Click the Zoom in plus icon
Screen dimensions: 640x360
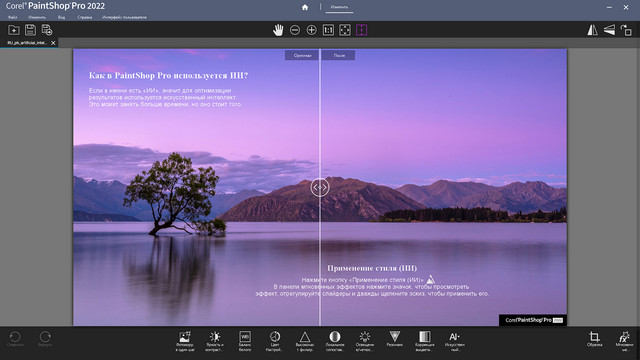tap(311, 30)
